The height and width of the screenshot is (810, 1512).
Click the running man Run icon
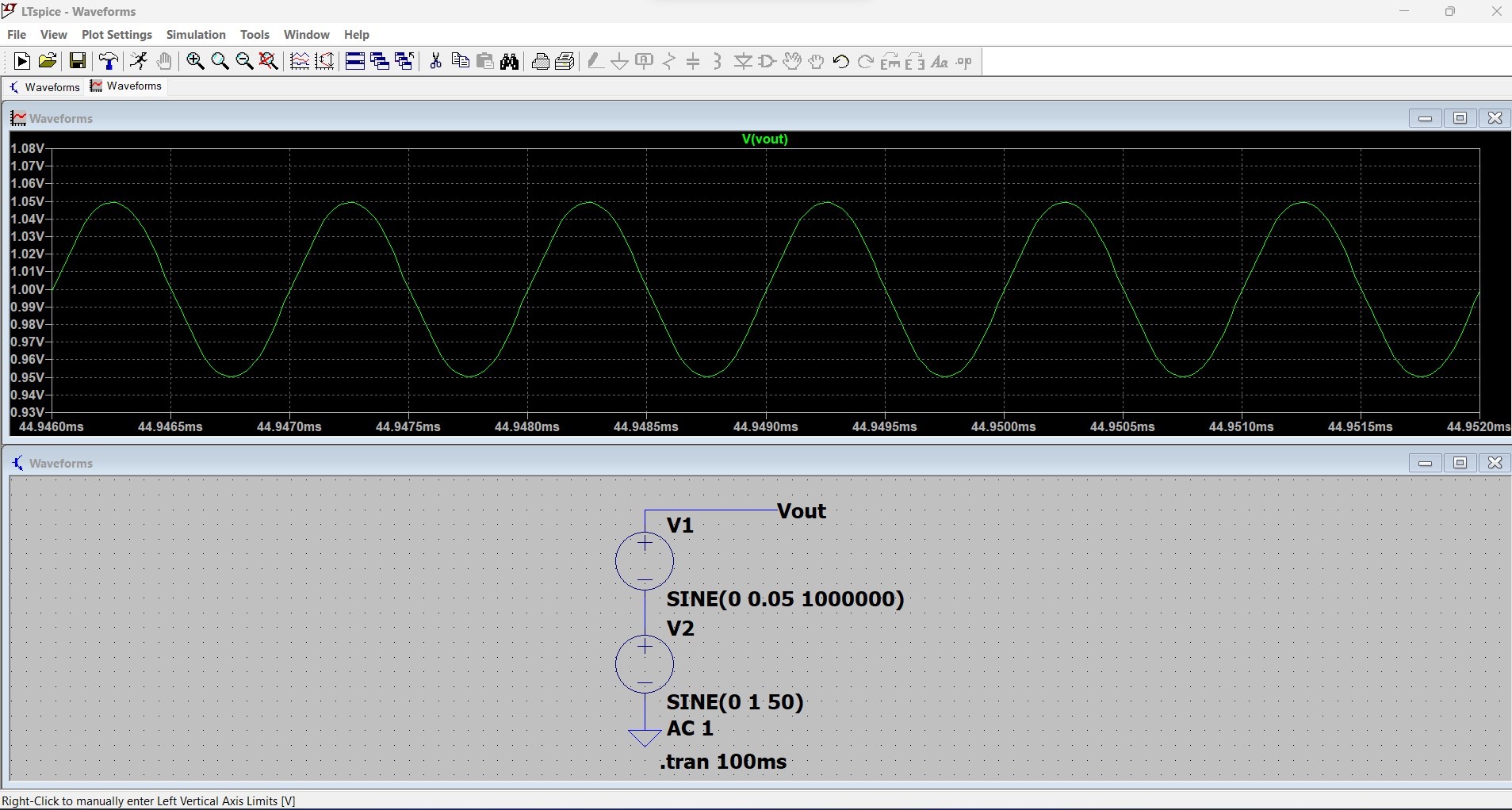tap(139, 62)
